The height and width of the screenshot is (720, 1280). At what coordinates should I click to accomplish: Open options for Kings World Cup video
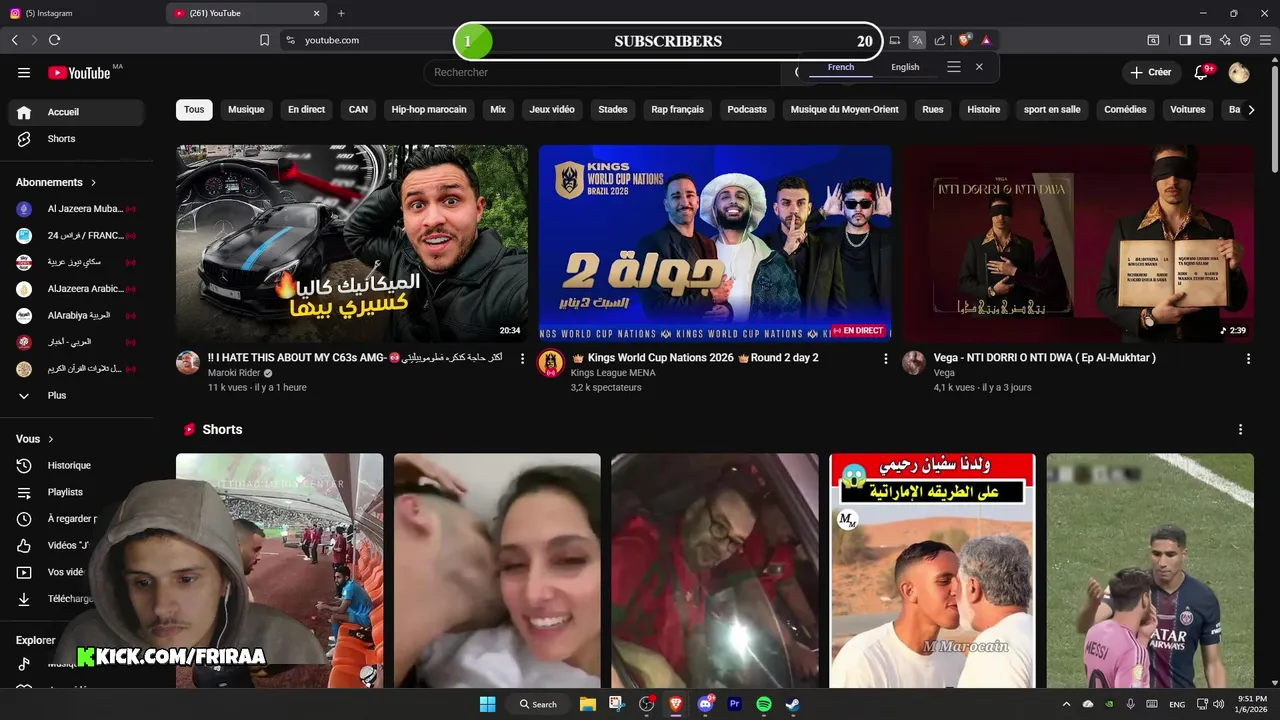885,358
